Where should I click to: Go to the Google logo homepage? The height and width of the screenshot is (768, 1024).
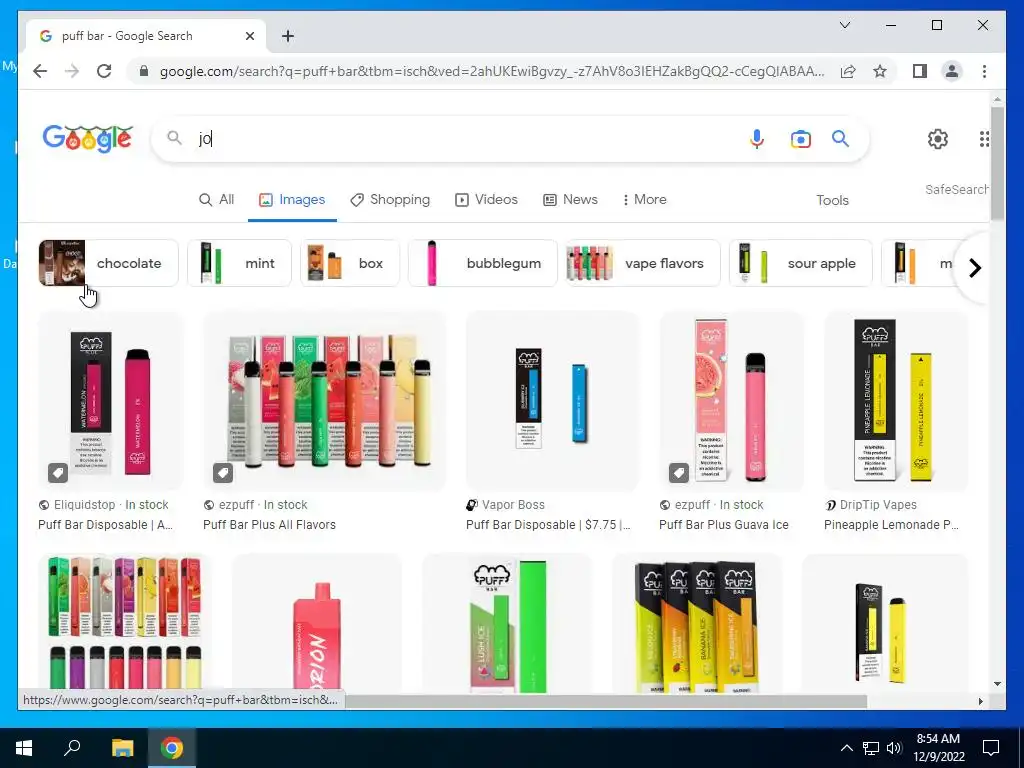(x=88, y=138)
